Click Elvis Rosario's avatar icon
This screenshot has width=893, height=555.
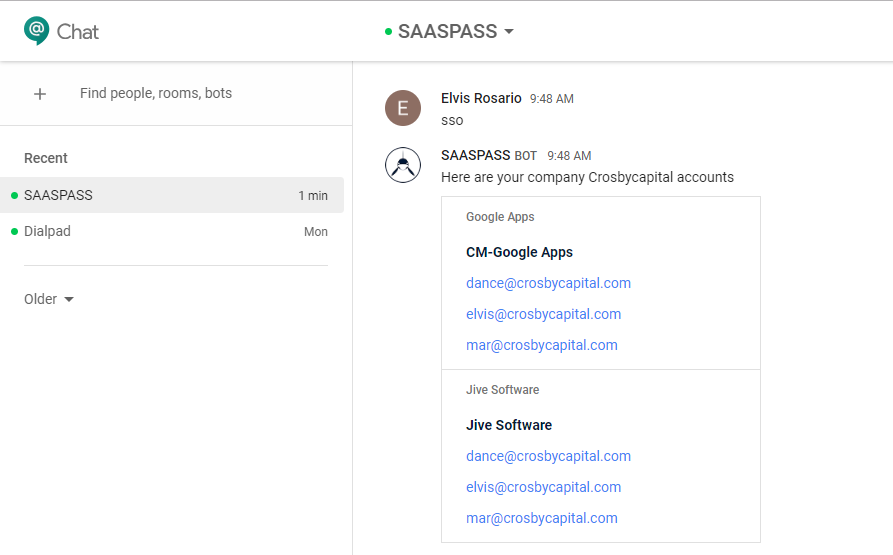tap(403, 108)
